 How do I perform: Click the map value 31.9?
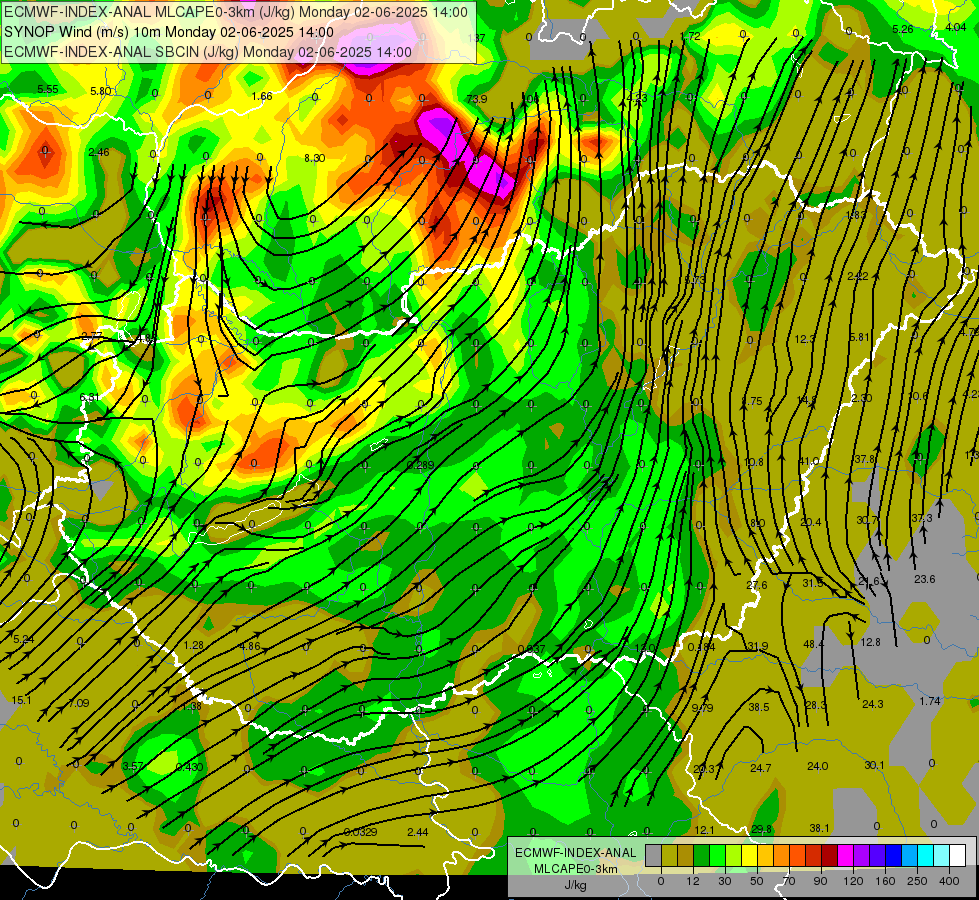pos(757,646)
